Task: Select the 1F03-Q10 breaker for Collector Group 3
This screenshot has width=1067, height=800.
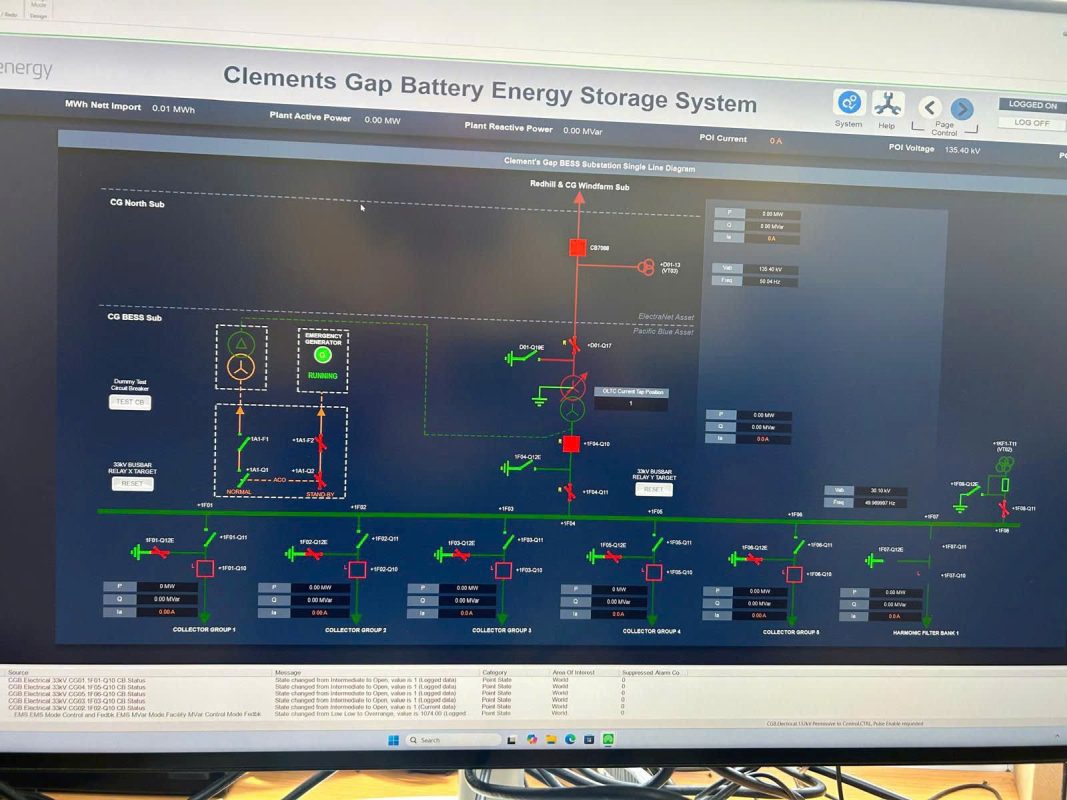Action: click(x=503, y=570)
